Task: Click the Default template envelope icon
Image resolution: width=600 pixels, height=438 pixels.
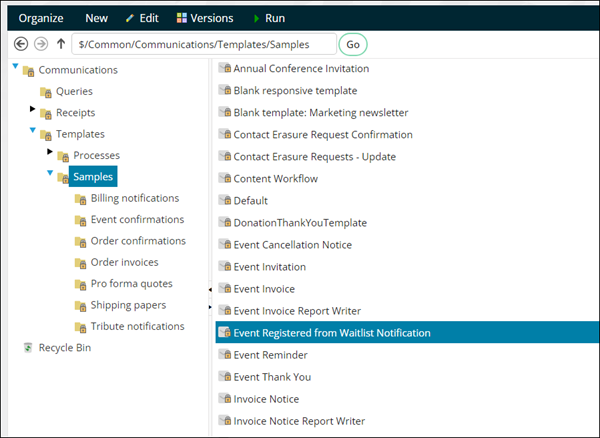Action: [225, 200]
